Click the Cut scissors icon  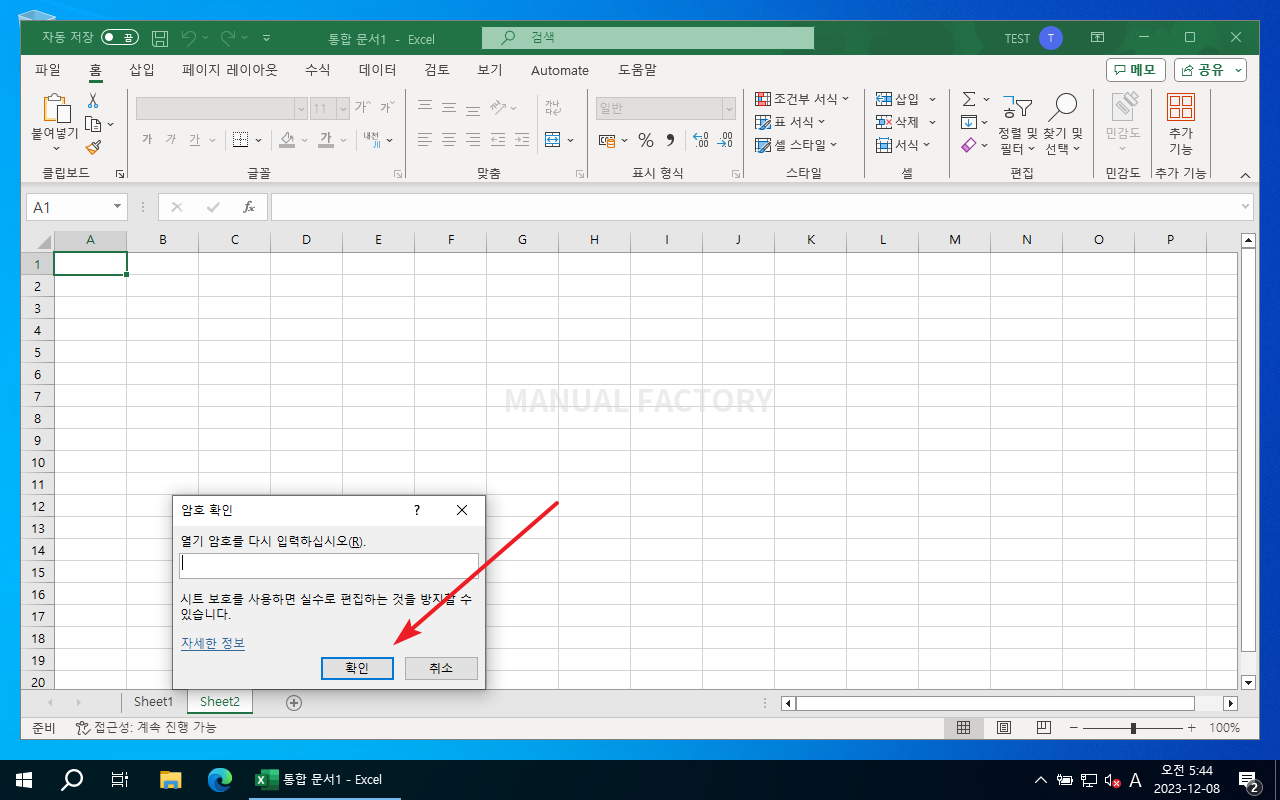coord(93,101)
